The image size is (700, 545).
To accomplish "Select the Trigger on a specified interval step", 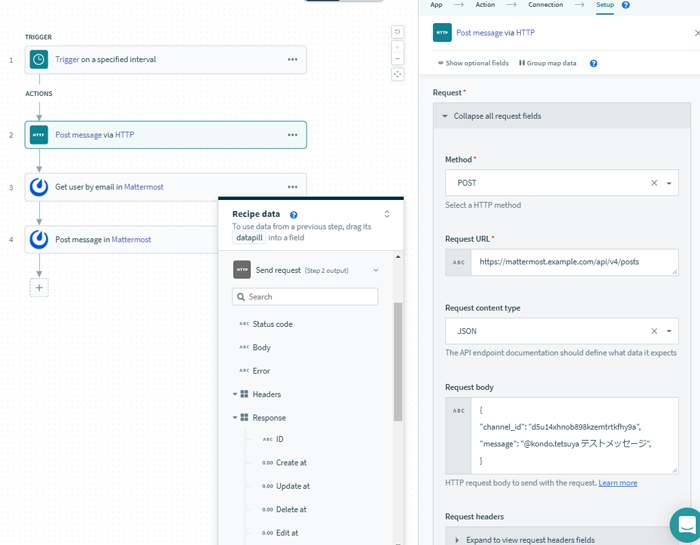I will click(166, 59).
